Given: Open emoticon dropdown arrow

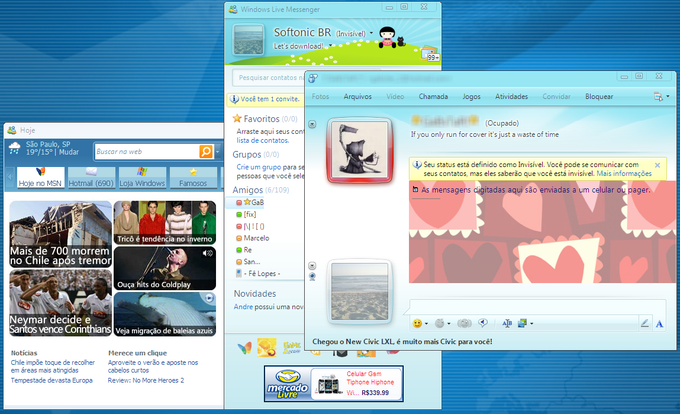Looking at the screenshot, I should click(x=426, y=324).
